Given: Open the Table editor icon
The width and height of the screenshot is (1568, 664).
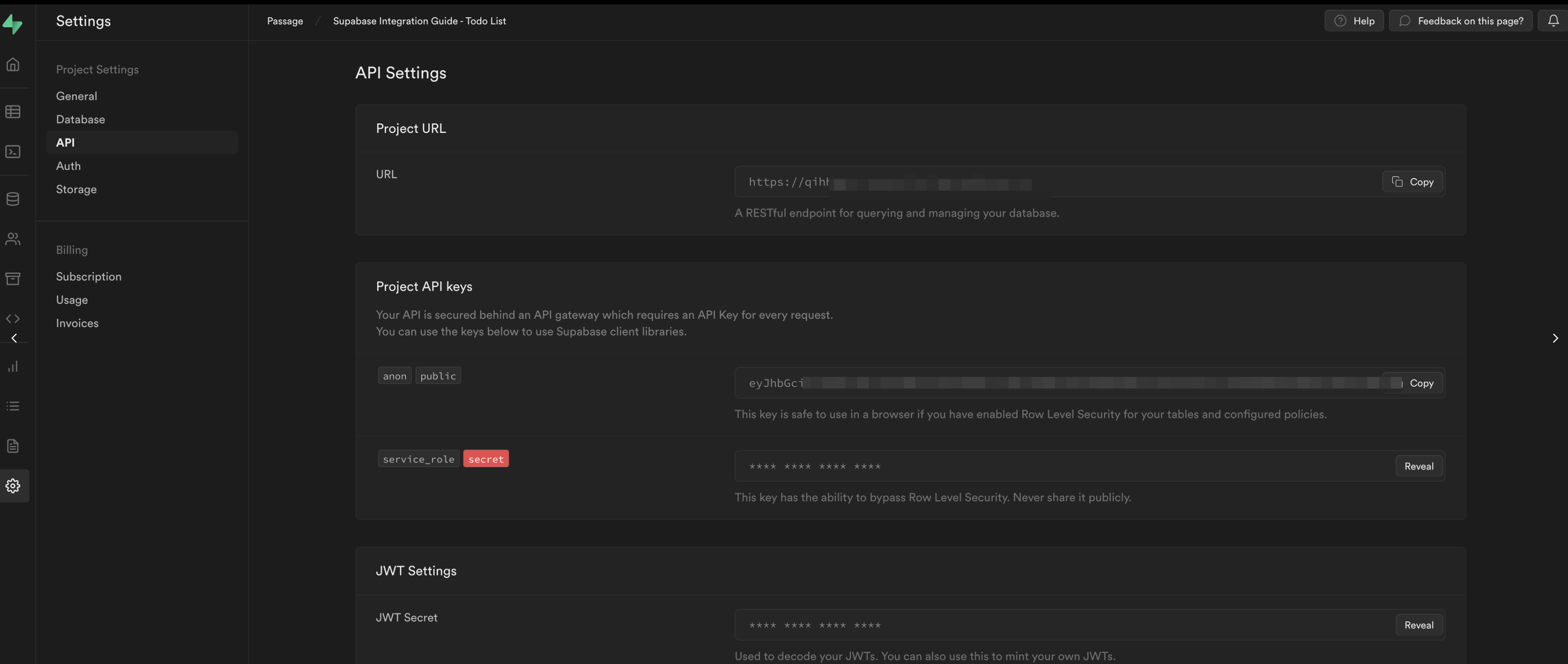Looking at the screenshot, I should (13, 112).
